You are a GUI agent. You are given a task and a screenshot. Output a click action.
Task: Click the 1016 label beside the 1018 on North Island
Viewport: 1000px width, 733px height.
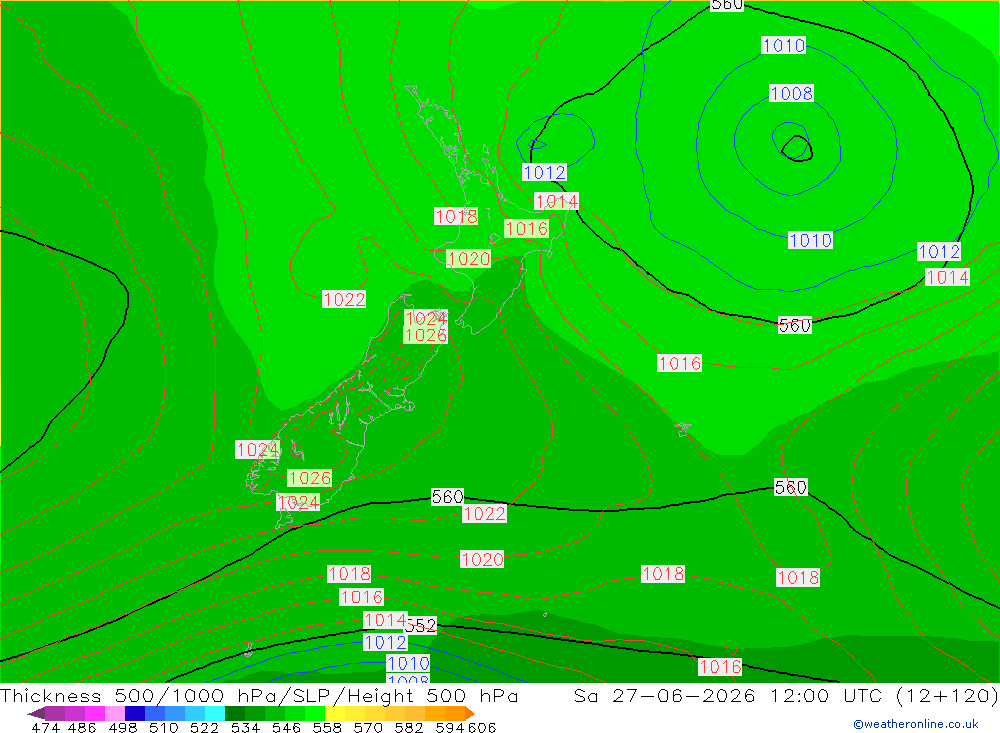[526, 228]
